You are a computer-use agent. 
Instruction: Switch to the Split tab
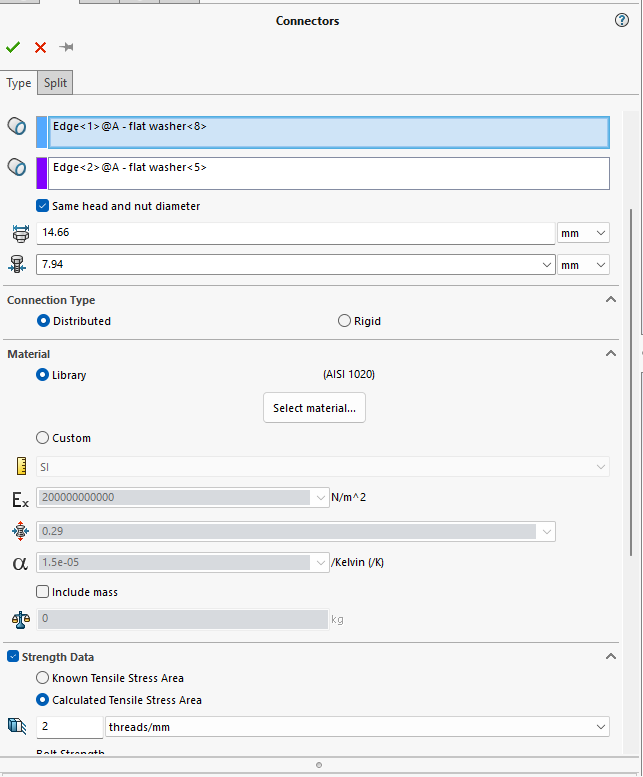tap(55, 83)
